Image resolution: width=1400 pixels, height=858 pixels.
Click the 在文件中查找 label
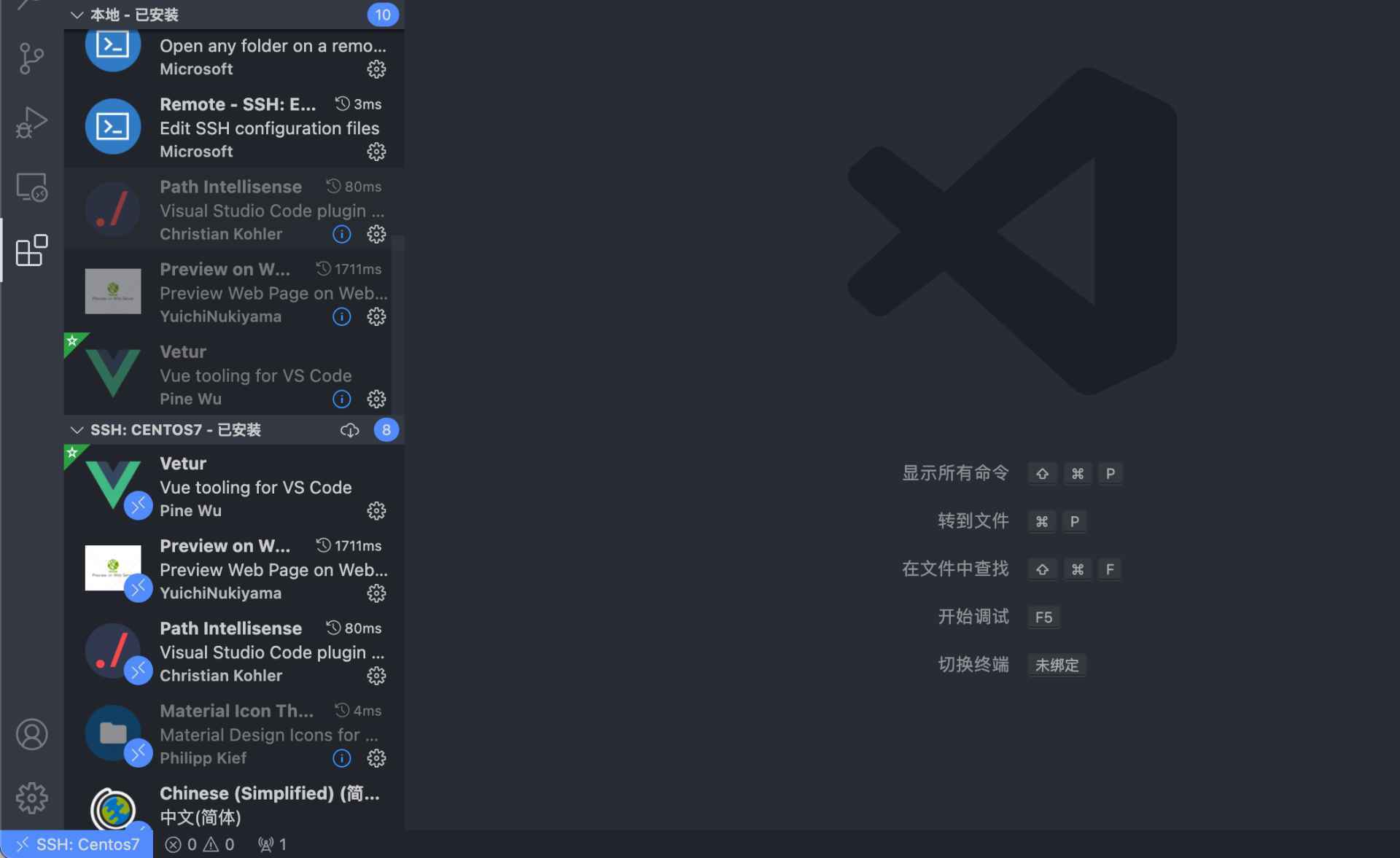tap(955, 569)
